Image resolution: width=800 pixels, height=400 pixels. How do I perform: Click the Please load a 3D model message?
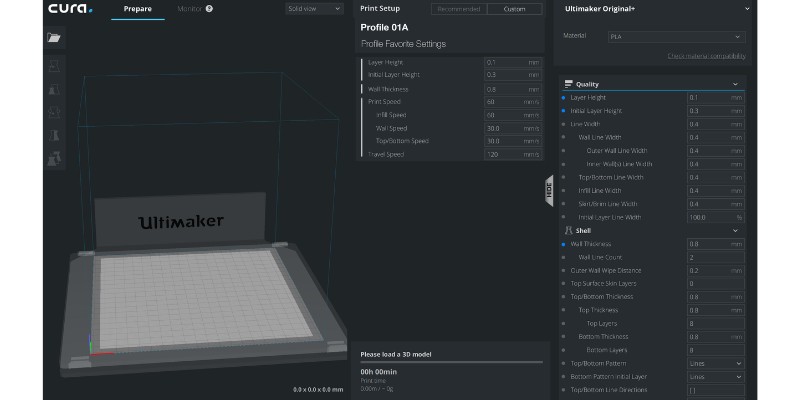tap(396, 354)
